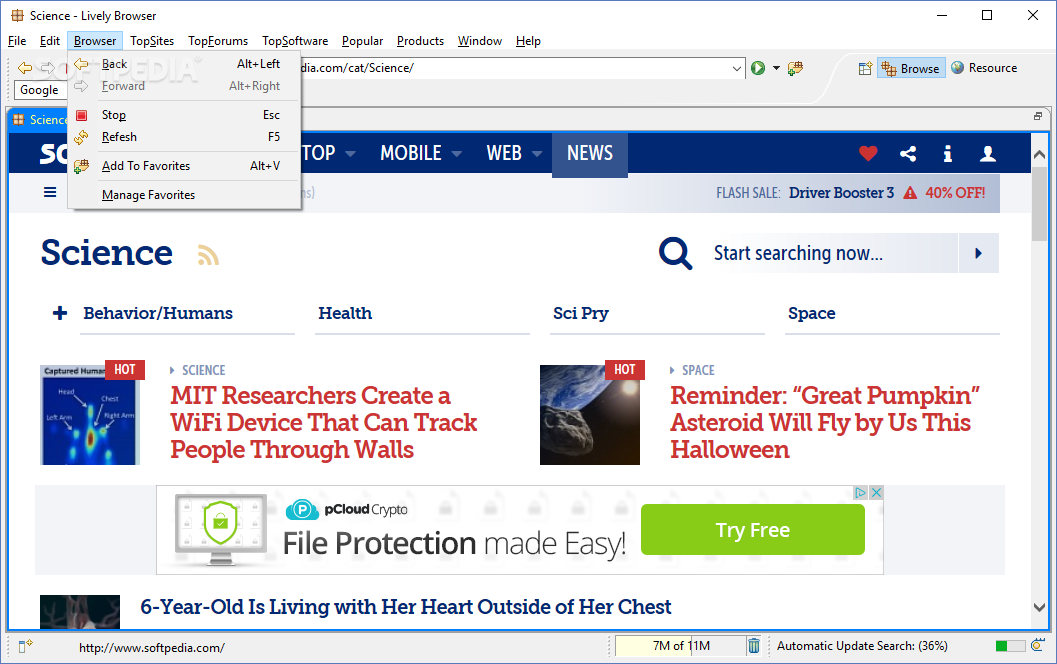Switch to Resource mode
This screenshot has height=664, width=1057.
(x=984, y=68)
